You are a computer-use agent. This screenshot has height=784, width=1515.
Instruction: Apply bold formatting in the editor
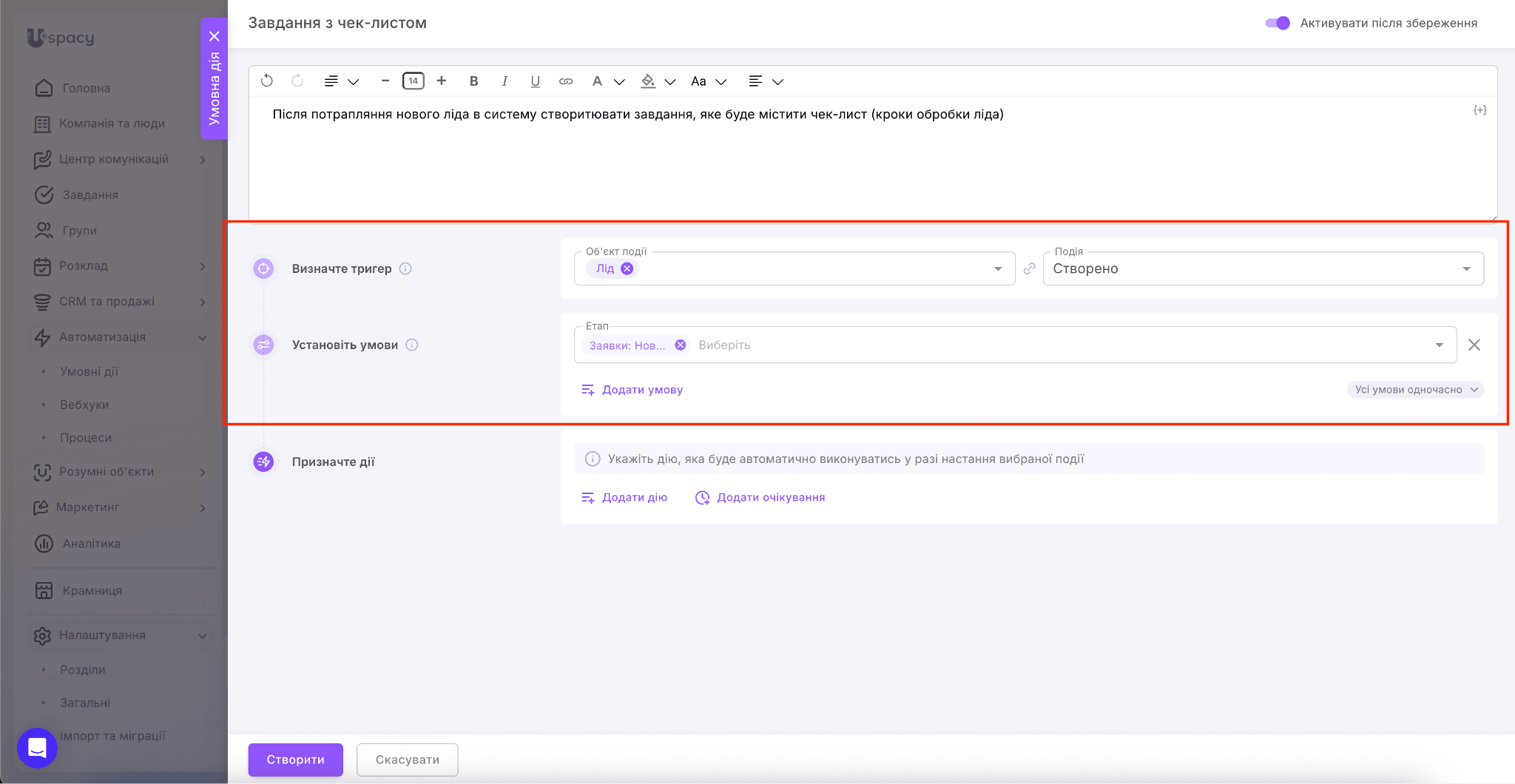click(x=473, y=81)
